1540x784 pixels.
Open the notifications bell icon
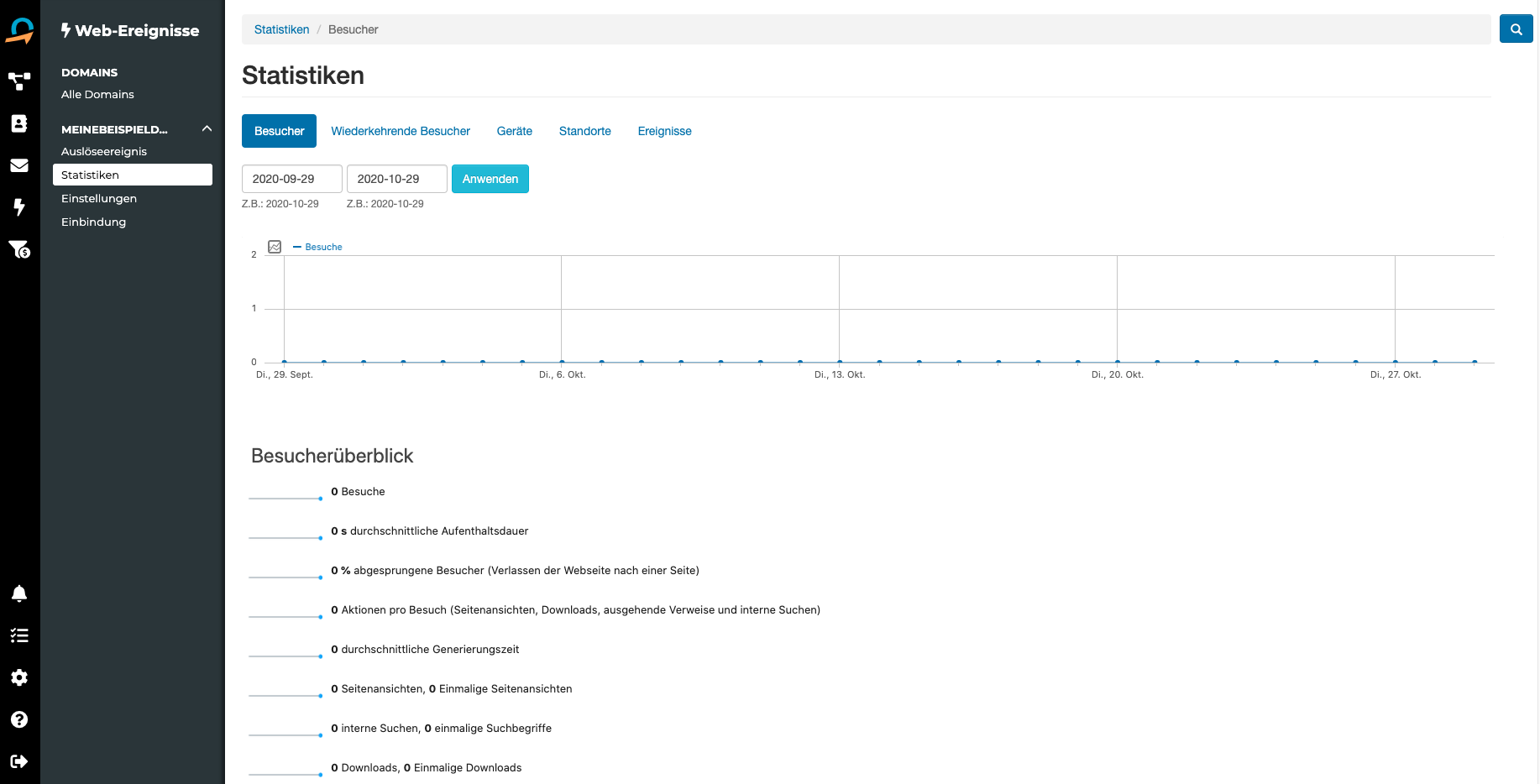(x=19, y=593)
